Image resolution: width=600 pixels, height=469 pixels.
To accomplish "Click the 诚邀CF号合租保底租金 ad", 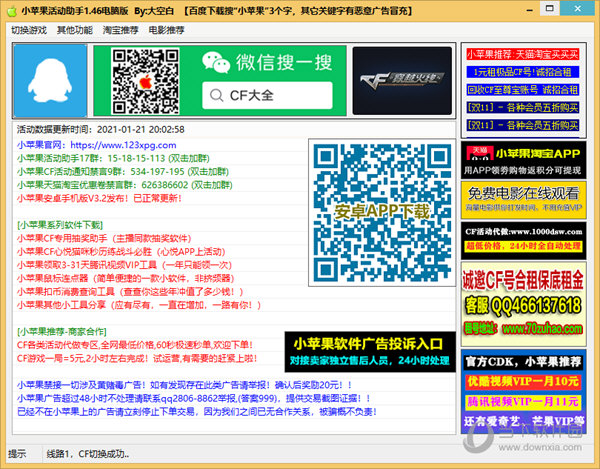I will click(x=523, y=304).
